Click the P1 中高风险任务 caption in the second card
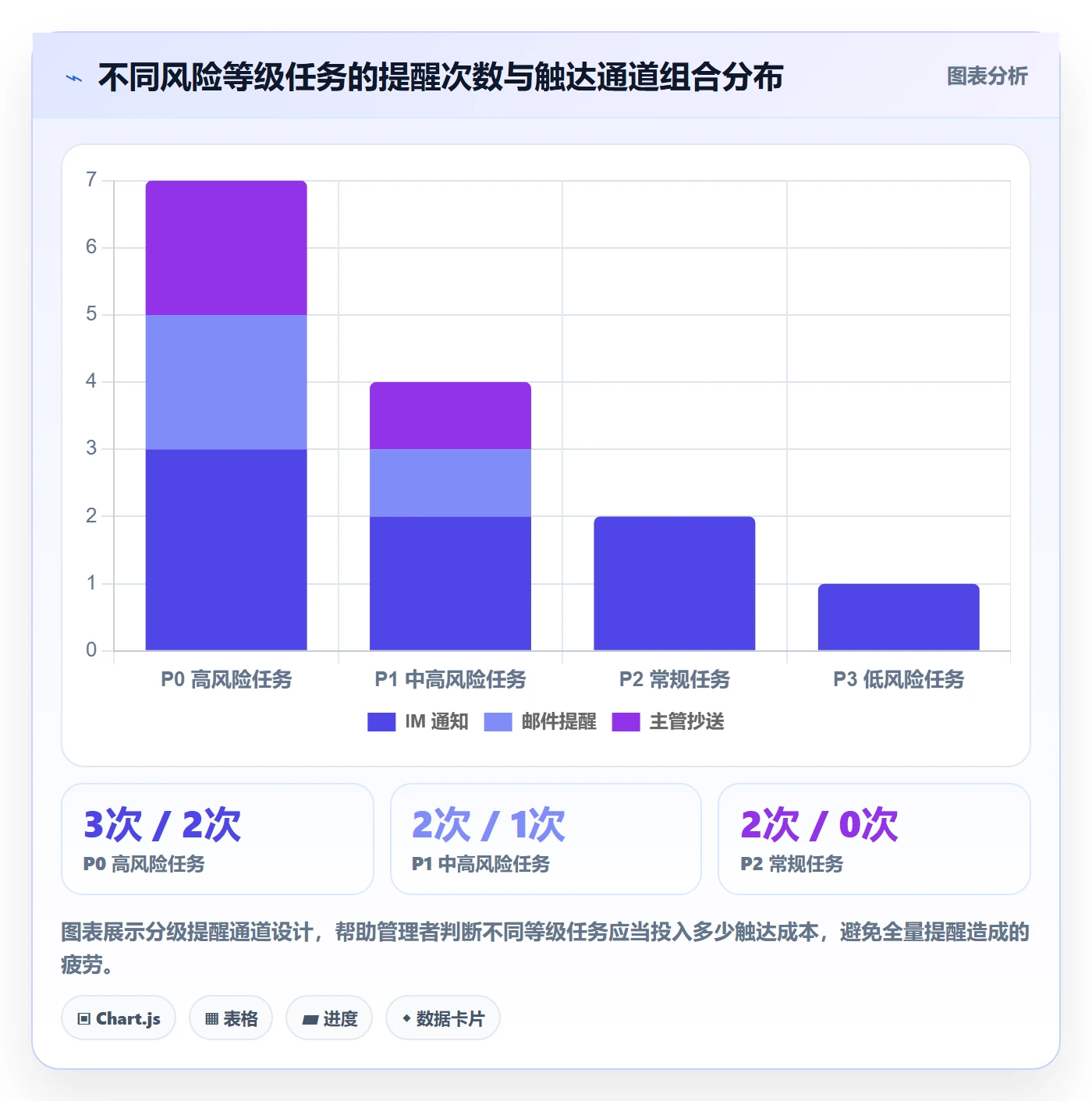 480,864
